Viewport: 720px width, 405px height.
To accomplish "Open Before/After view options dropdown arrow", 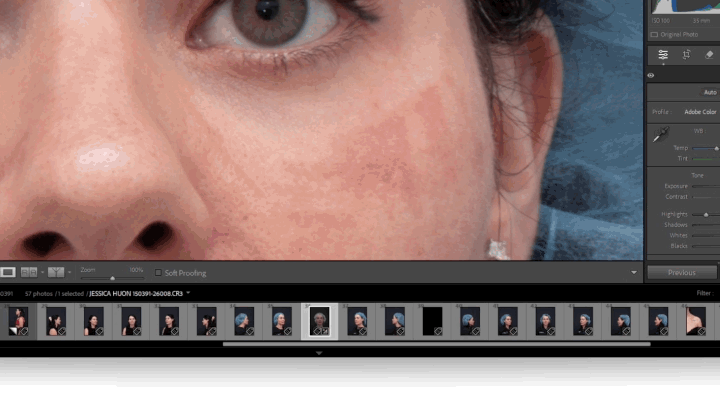I will (x=69, y=272).
